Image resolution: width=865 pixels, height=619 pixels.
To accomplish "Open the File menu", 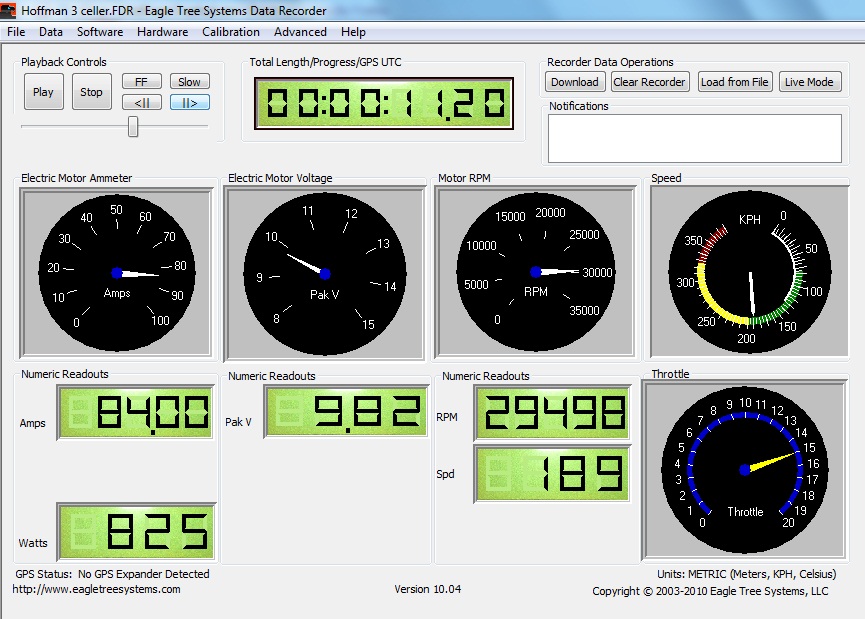I will (16, 32).
